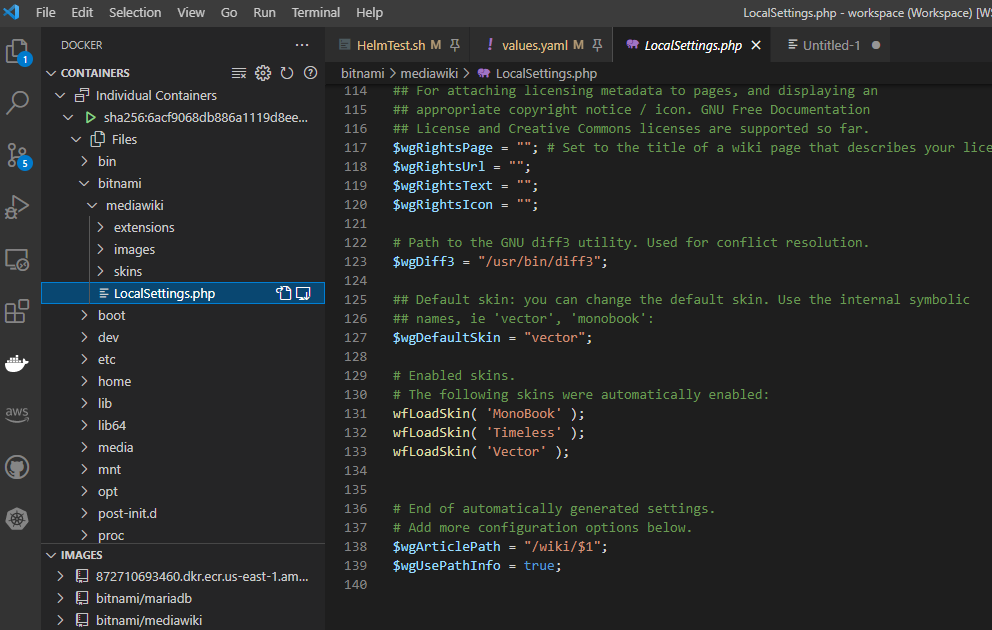
Task: Collapse the bitnami folder
Action: coord(84,183)
